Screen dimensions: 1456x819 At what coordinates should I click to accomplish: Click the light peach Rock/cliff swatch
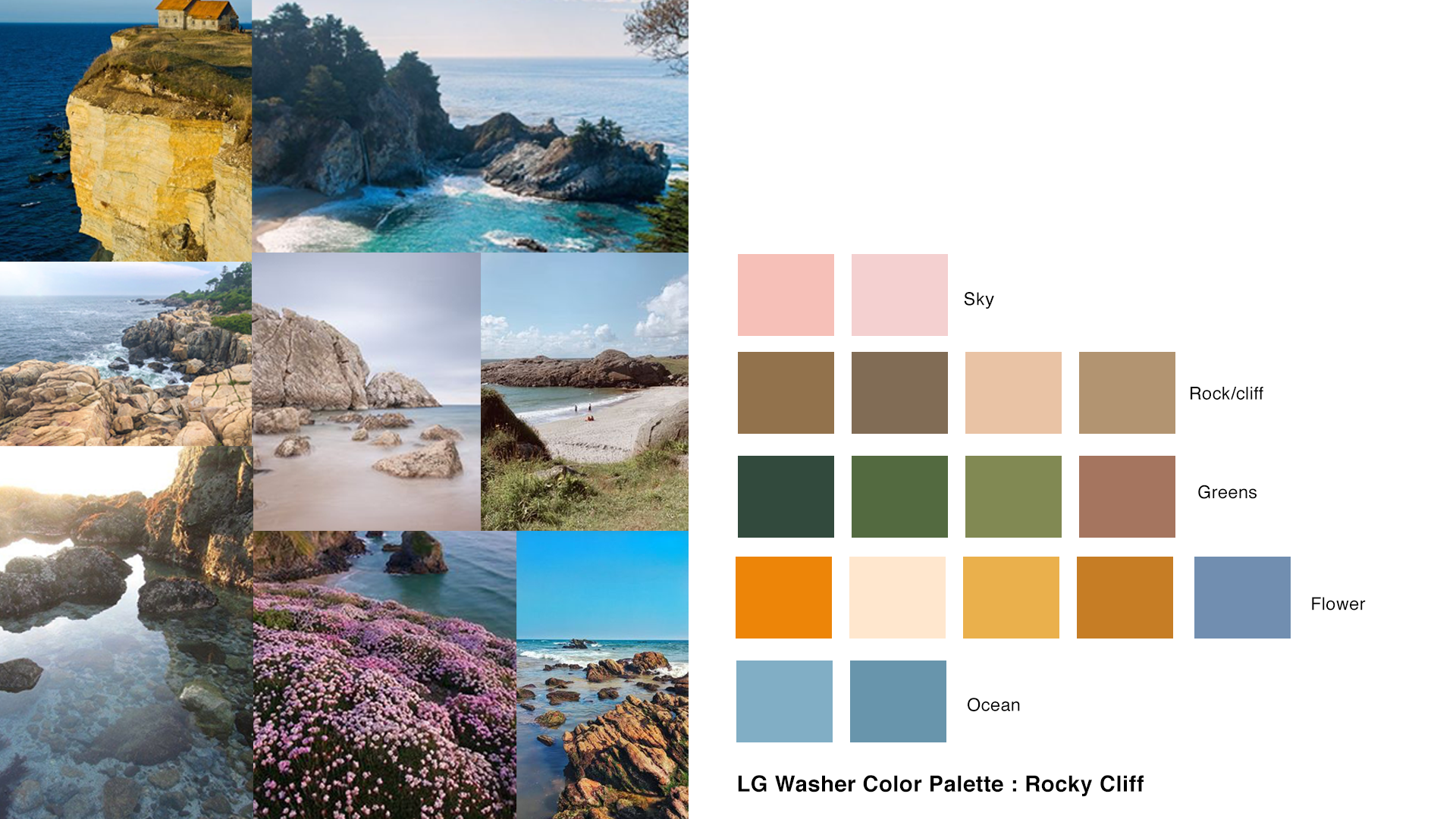click(x=1013, y=393)
